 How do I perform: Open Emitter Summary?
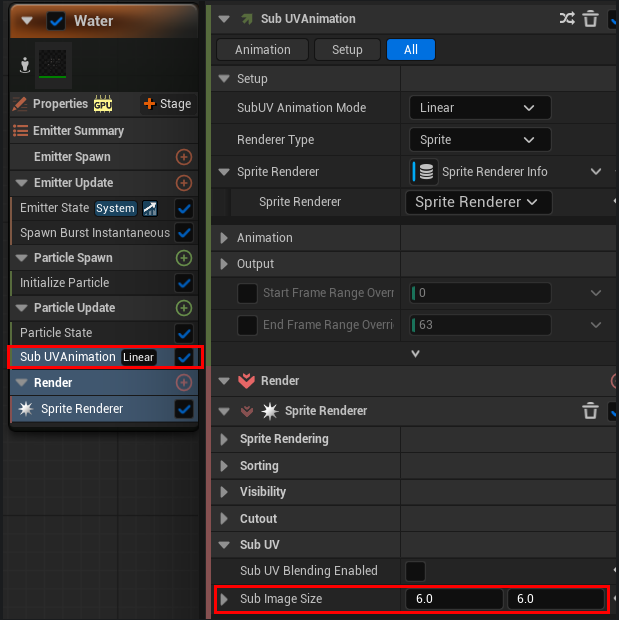pos(78,131)
